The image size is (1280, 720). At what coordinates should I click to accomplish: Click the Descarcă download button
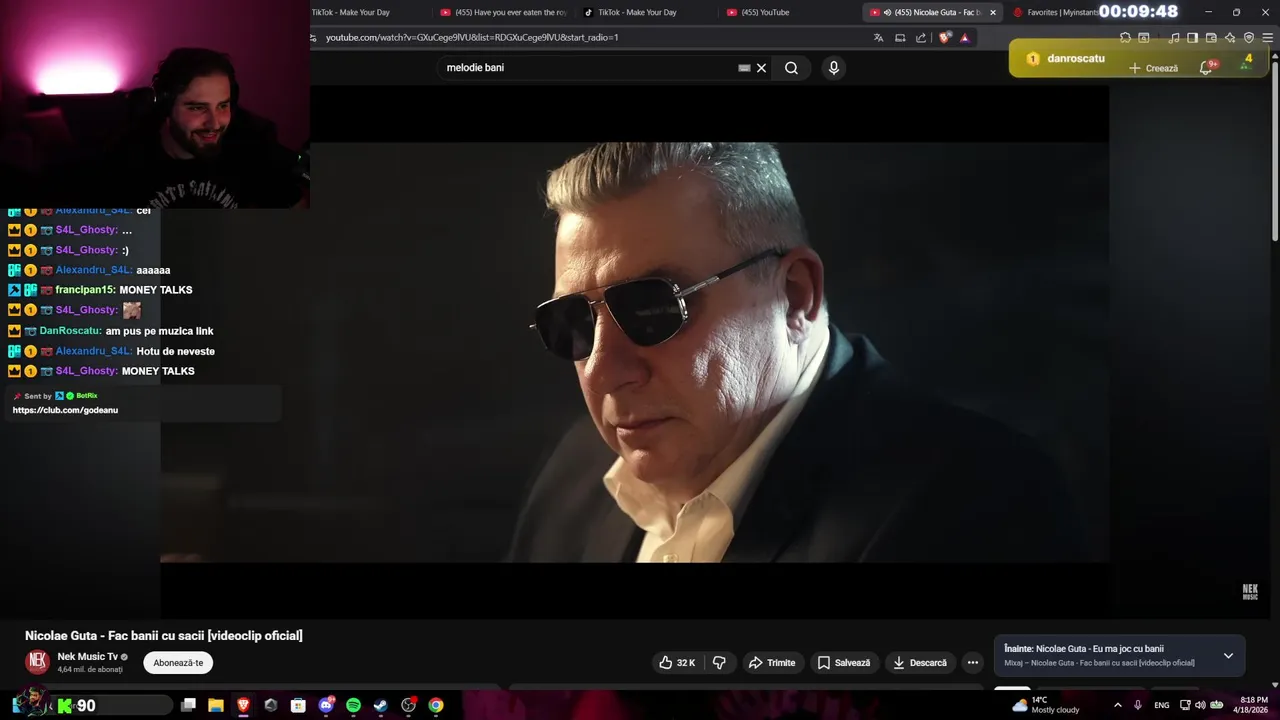click(x=920, y=663)
